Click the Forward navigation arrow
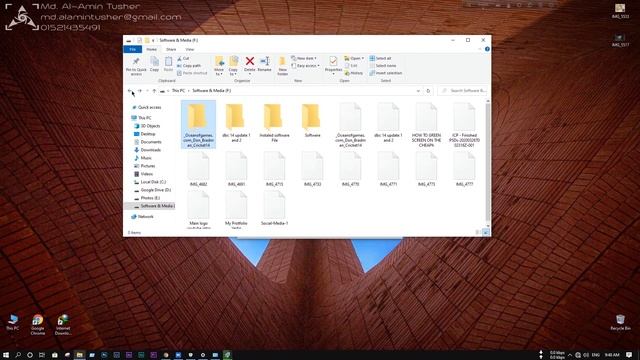This screenshot has height=360, width=640. (140, 91)
